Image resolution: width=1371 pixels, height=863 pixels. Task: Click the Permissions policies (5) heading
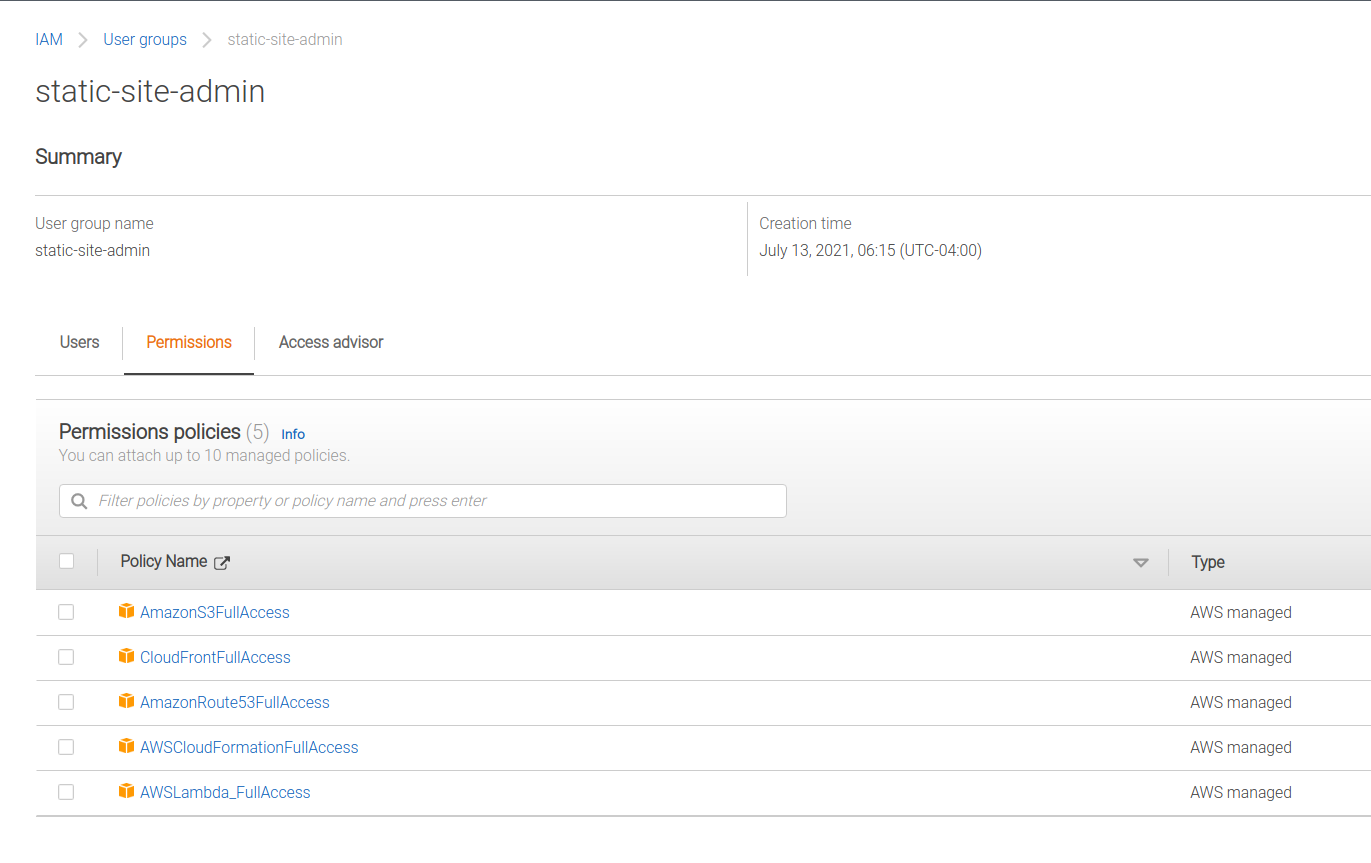[x=164, y=432]
